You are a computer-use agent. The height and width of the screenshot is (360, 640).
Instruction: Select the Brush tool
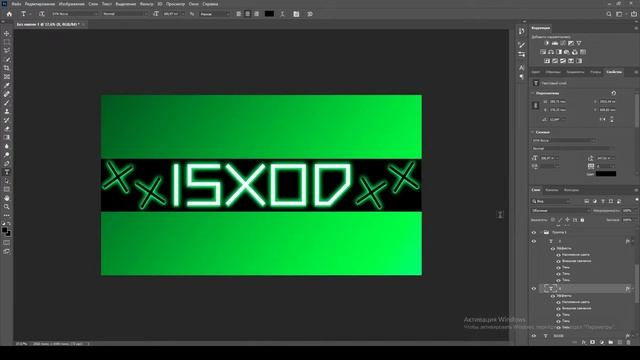click(x=7, y=103)
